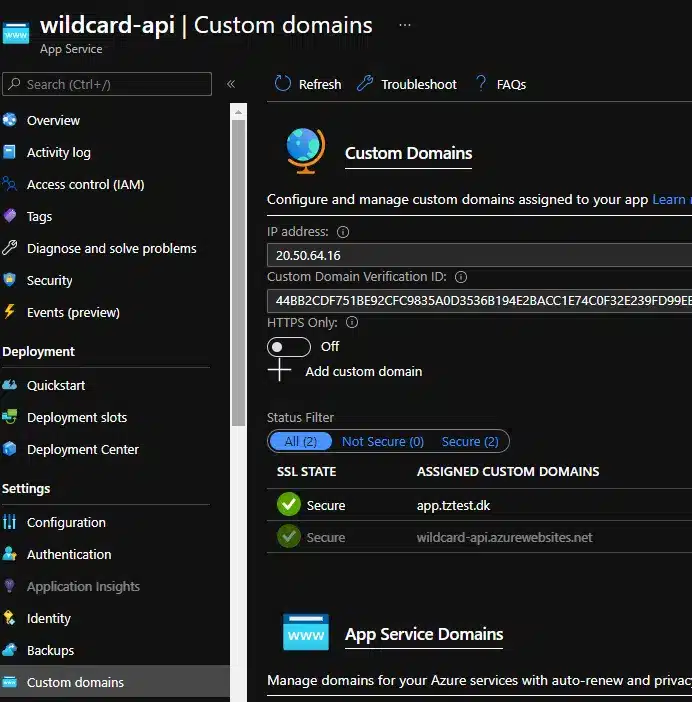
Task: Click the sidebar scrollbar thumb
Action: [239, 272]
